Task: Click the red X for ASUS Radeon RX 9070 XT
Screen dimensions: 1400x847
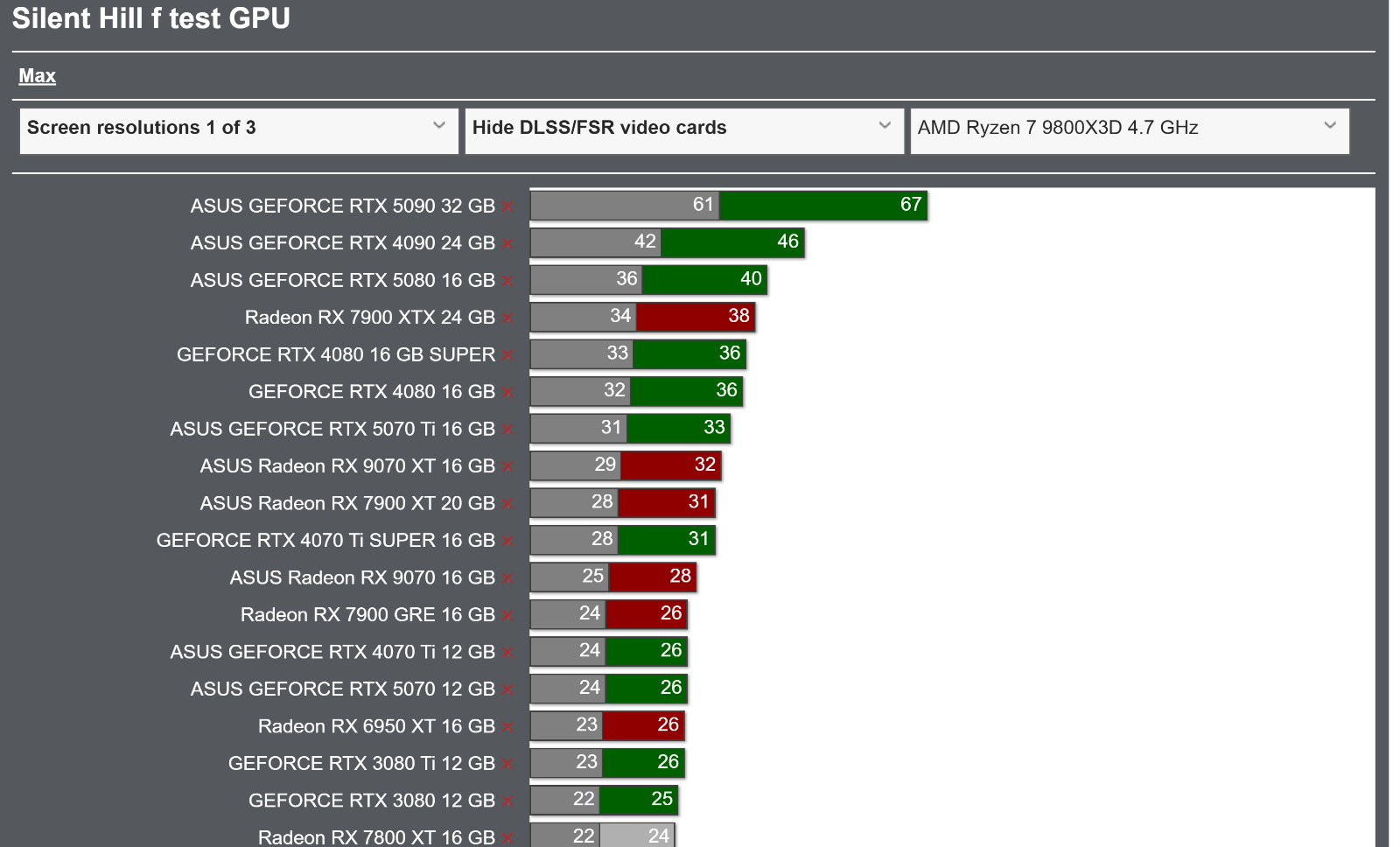Action: 507,466
